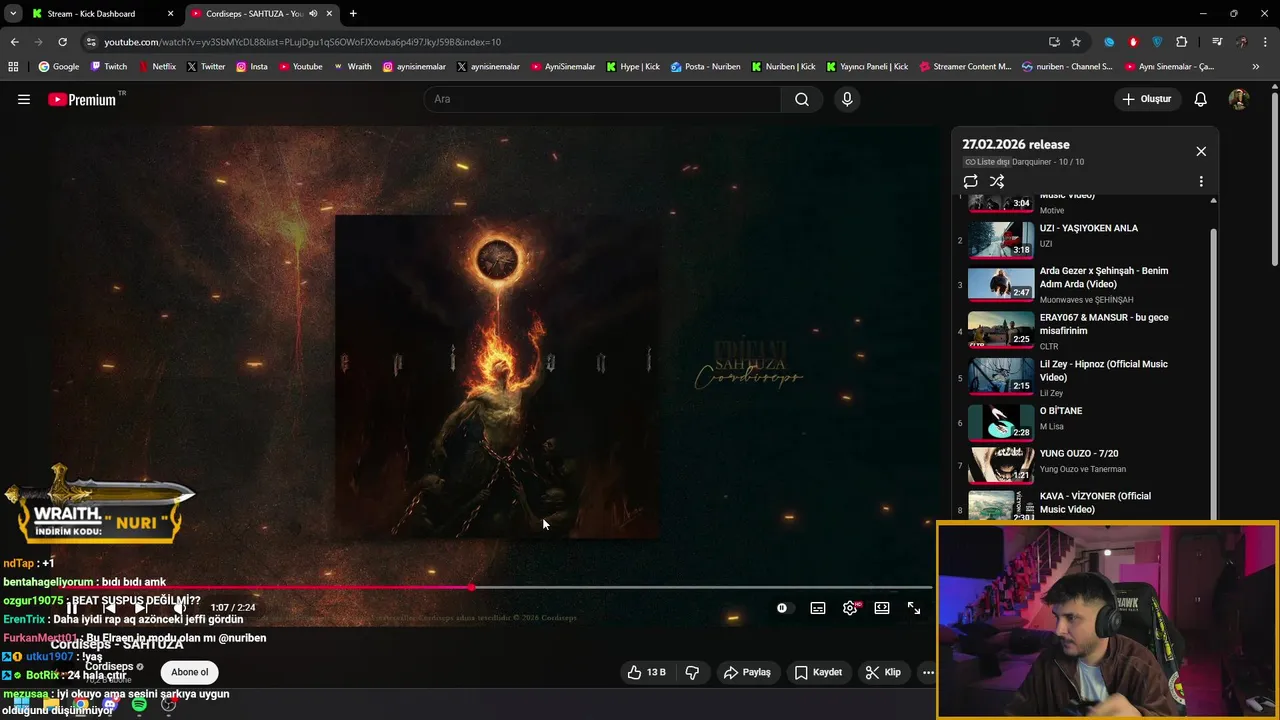Bookmark this page with star icon
The image size is (1280, 720).
click(1076, 42)
